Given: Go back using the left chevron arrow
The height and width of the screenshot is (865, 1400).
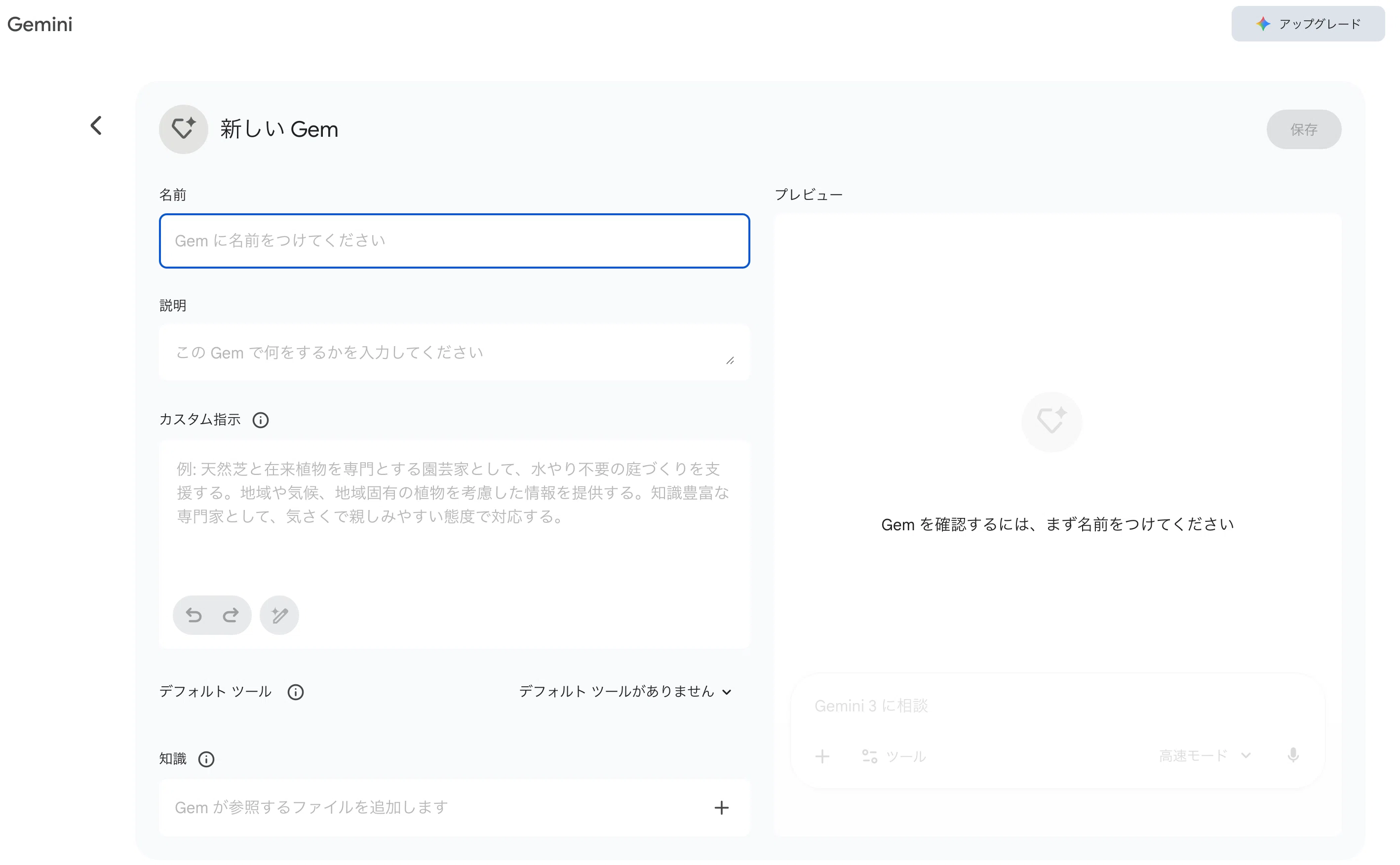Looking at the screenshot, I should (96, 125).
